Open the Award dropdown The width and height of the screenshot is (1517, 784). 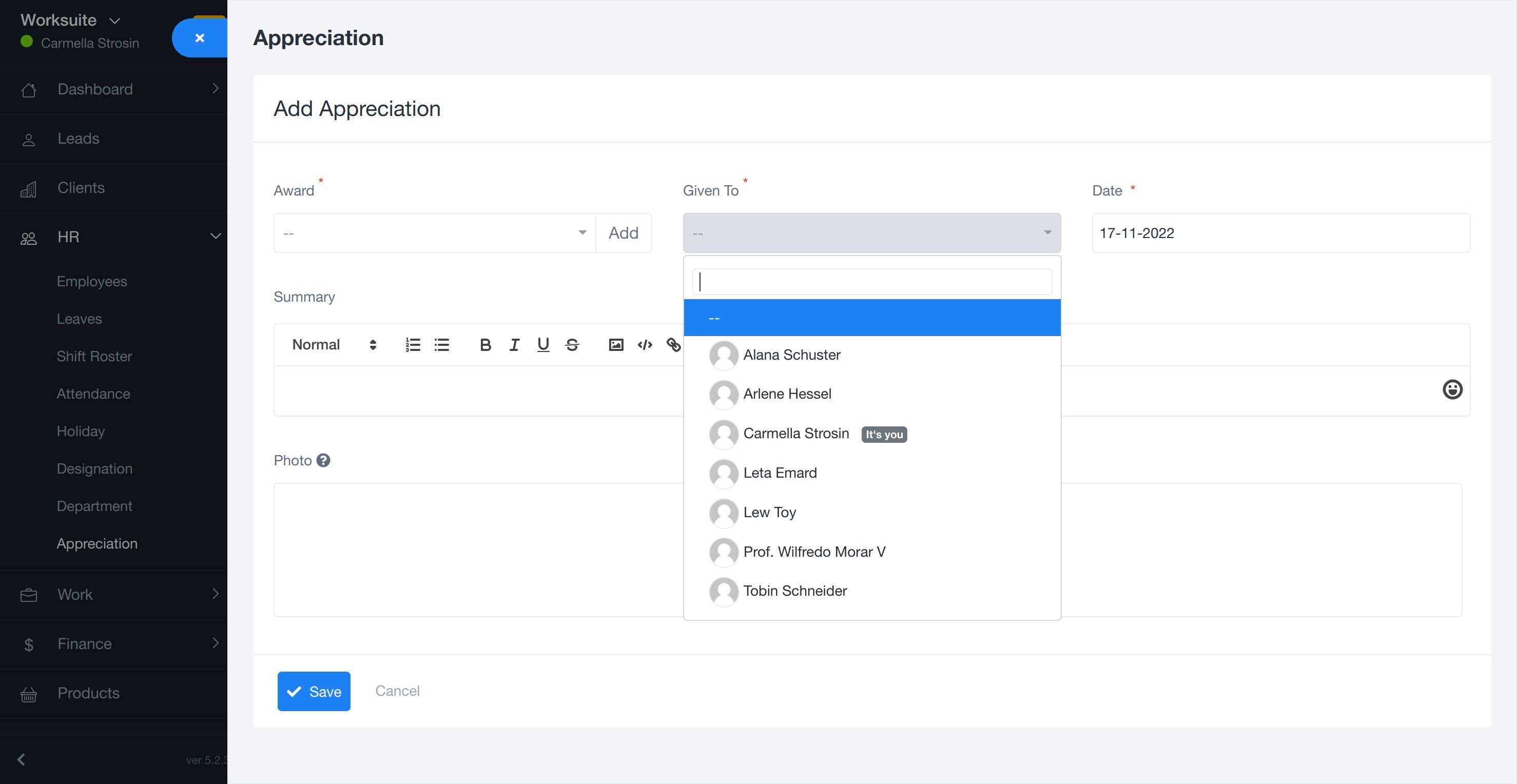[435, 233]
